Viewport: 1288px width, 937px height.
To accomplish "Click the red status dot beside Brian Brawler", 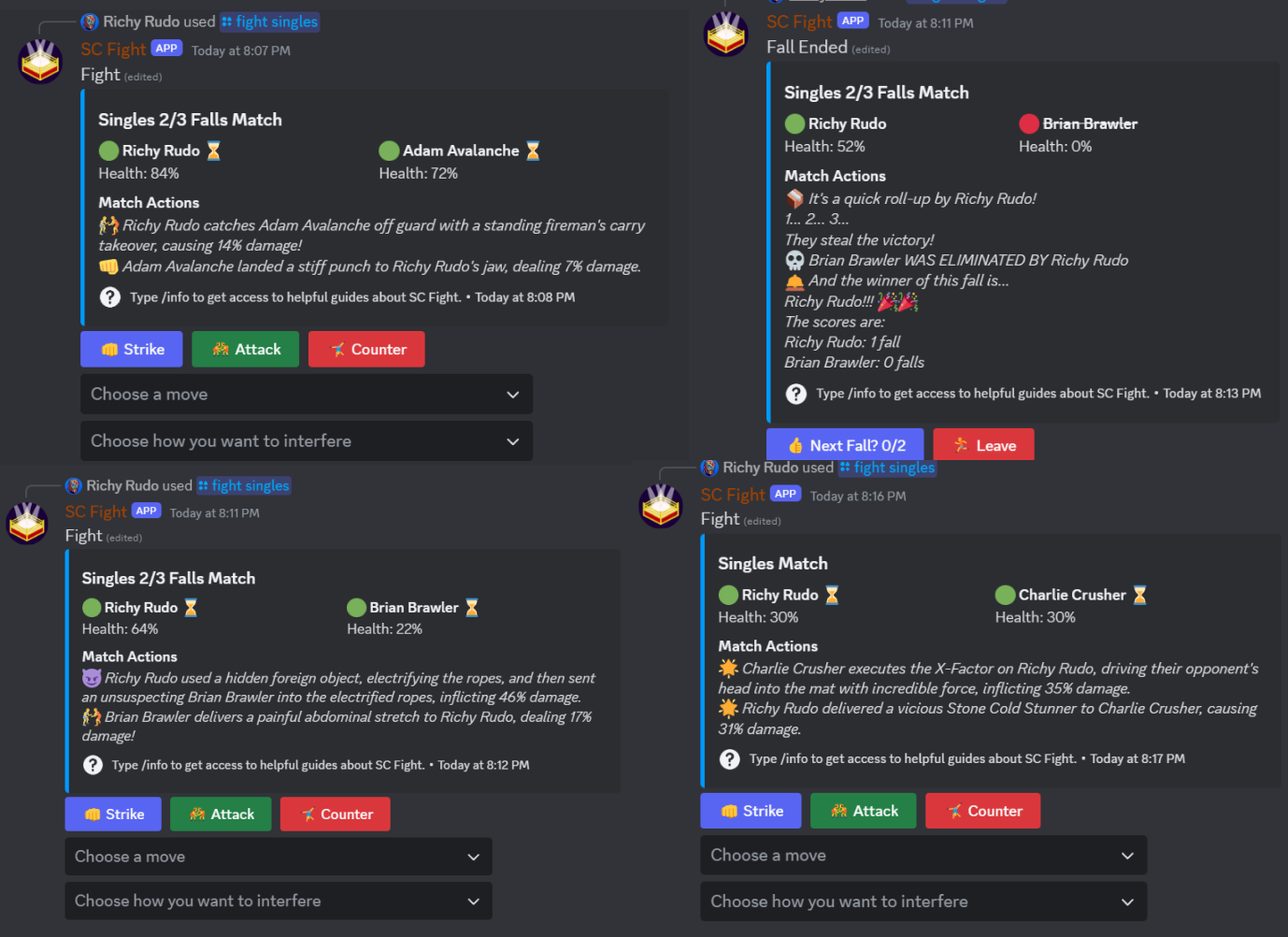I will click(x=1029, y=123).
